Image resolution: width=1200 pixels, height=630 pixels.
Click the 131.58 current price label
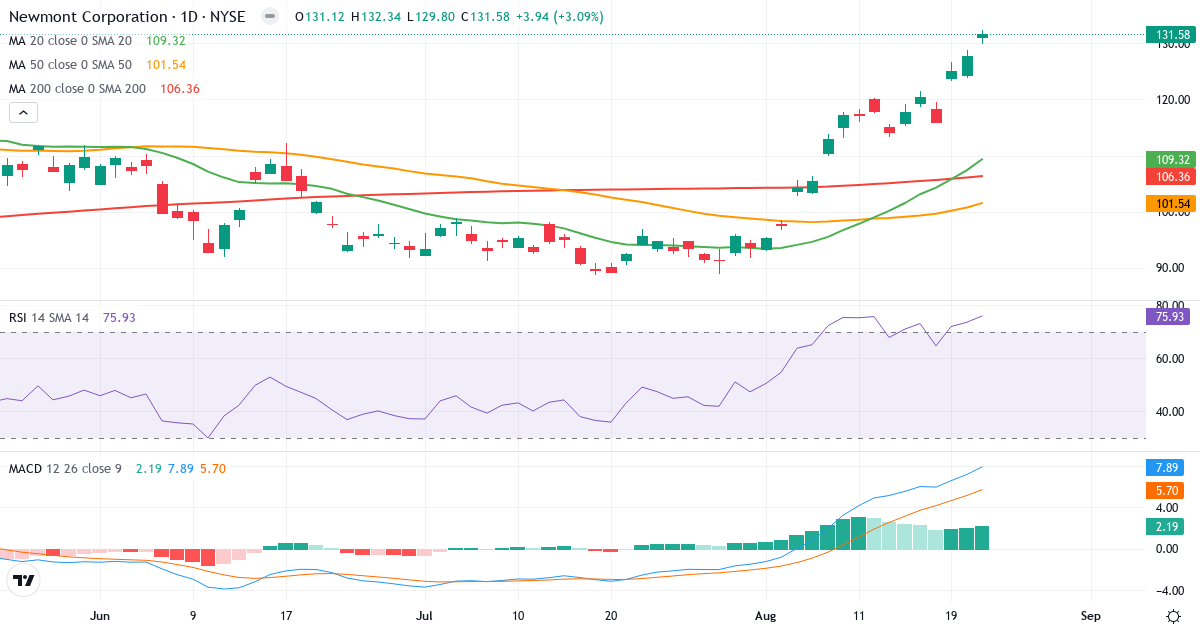click(x=1171, y=35)
